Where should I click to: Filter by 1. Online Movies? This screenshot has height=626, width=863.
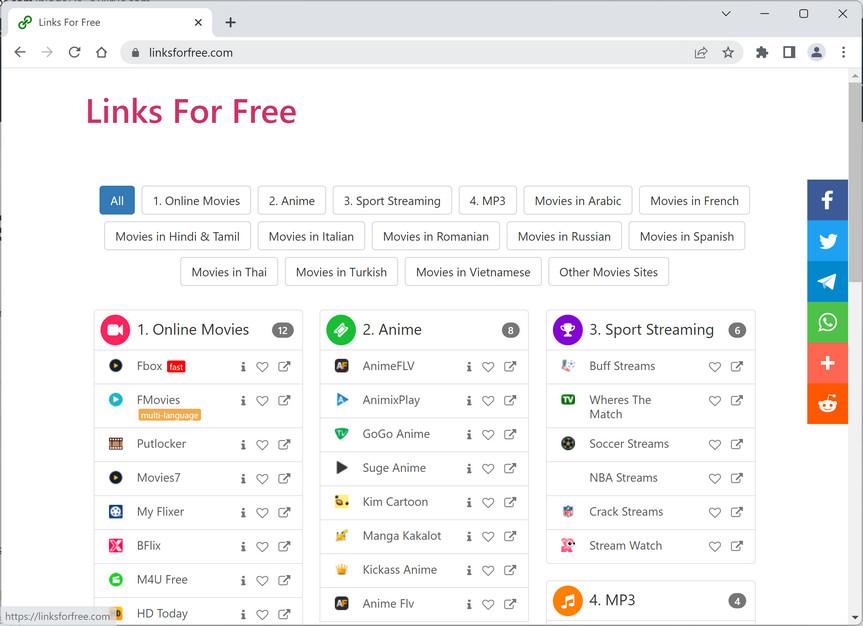point(196,200)
